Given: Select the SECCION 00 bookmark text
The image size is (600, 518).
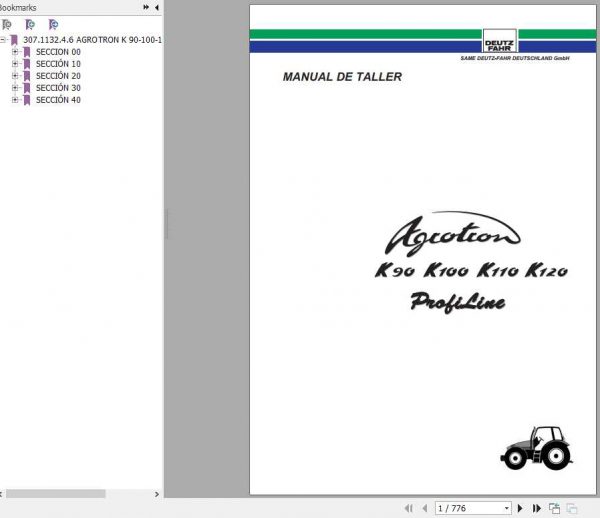Looking at the screenshot, I should 58,52.
